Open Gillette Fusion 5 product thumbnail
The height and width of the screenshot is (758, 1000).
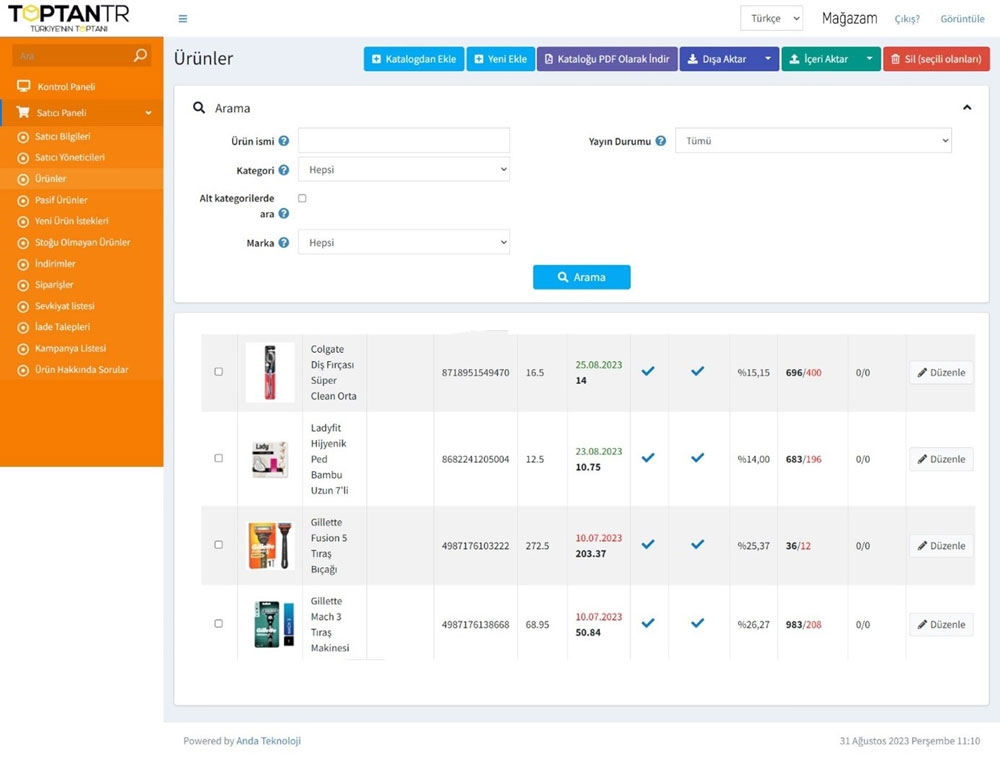tap(270, 546)
